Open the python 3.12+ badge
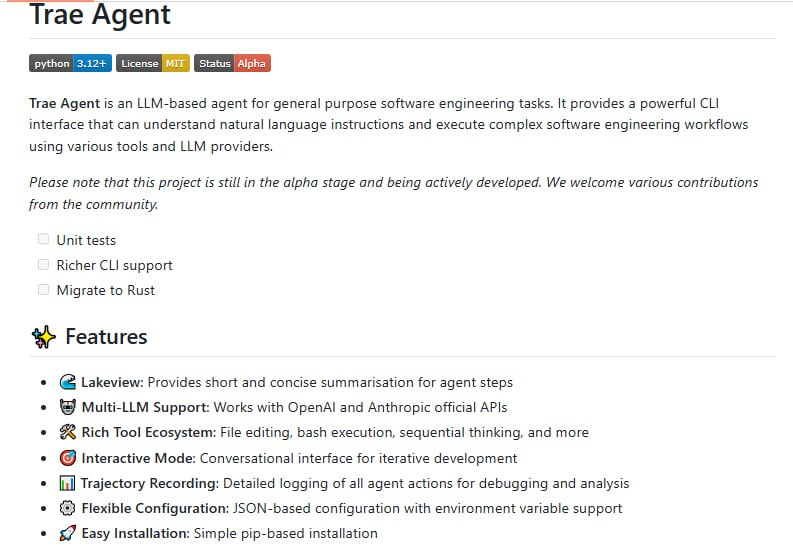This screenshot has width=793, height=551. (x=70, y=63)
